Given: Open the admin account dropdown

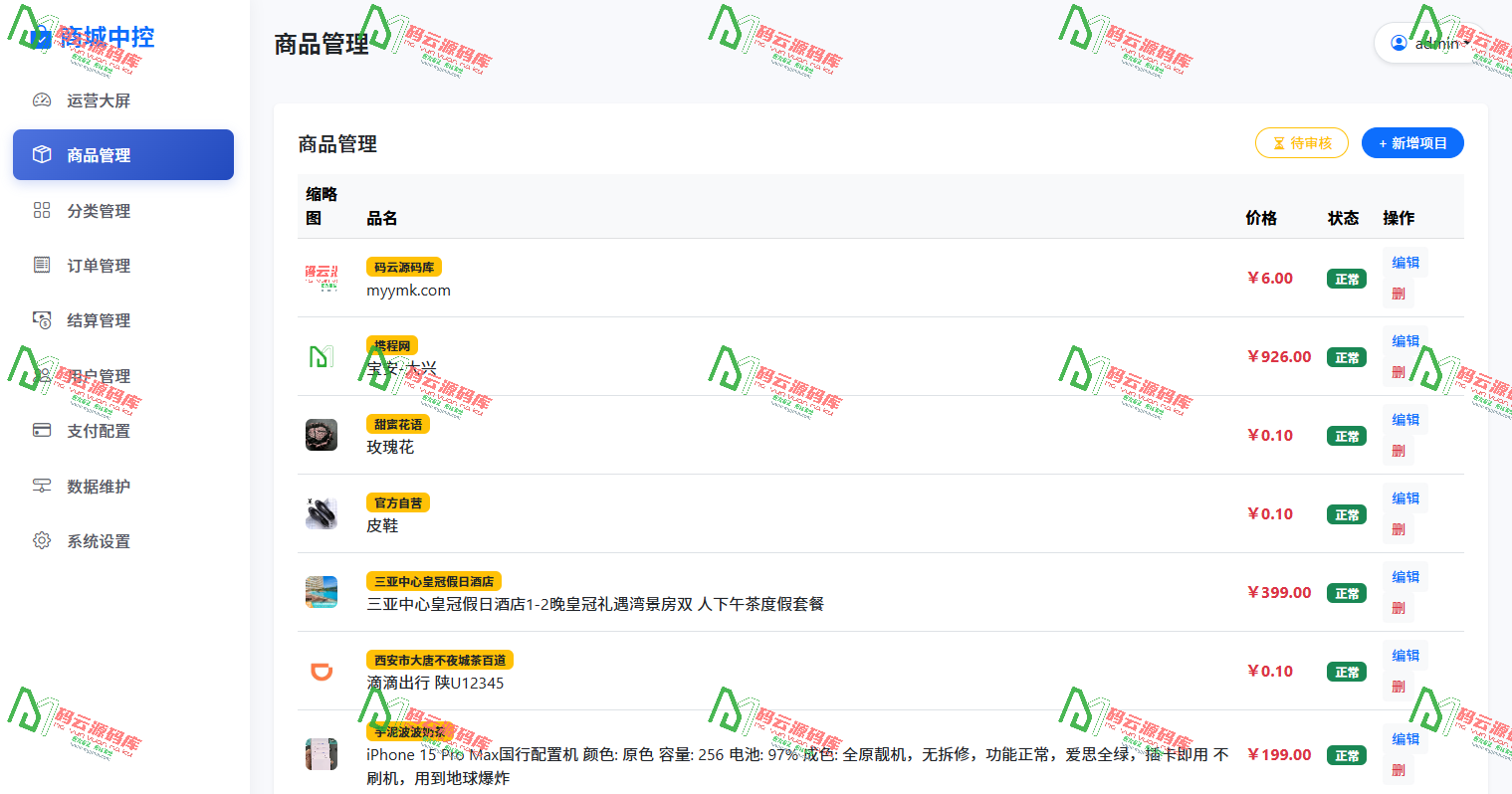Looking at the screenshot, I should tap(1427, 43).
